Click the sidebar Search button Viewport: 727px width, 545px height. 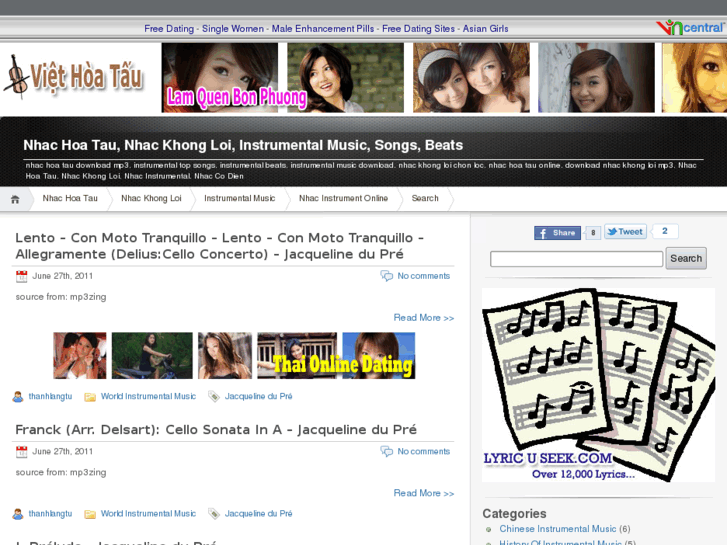686,258
